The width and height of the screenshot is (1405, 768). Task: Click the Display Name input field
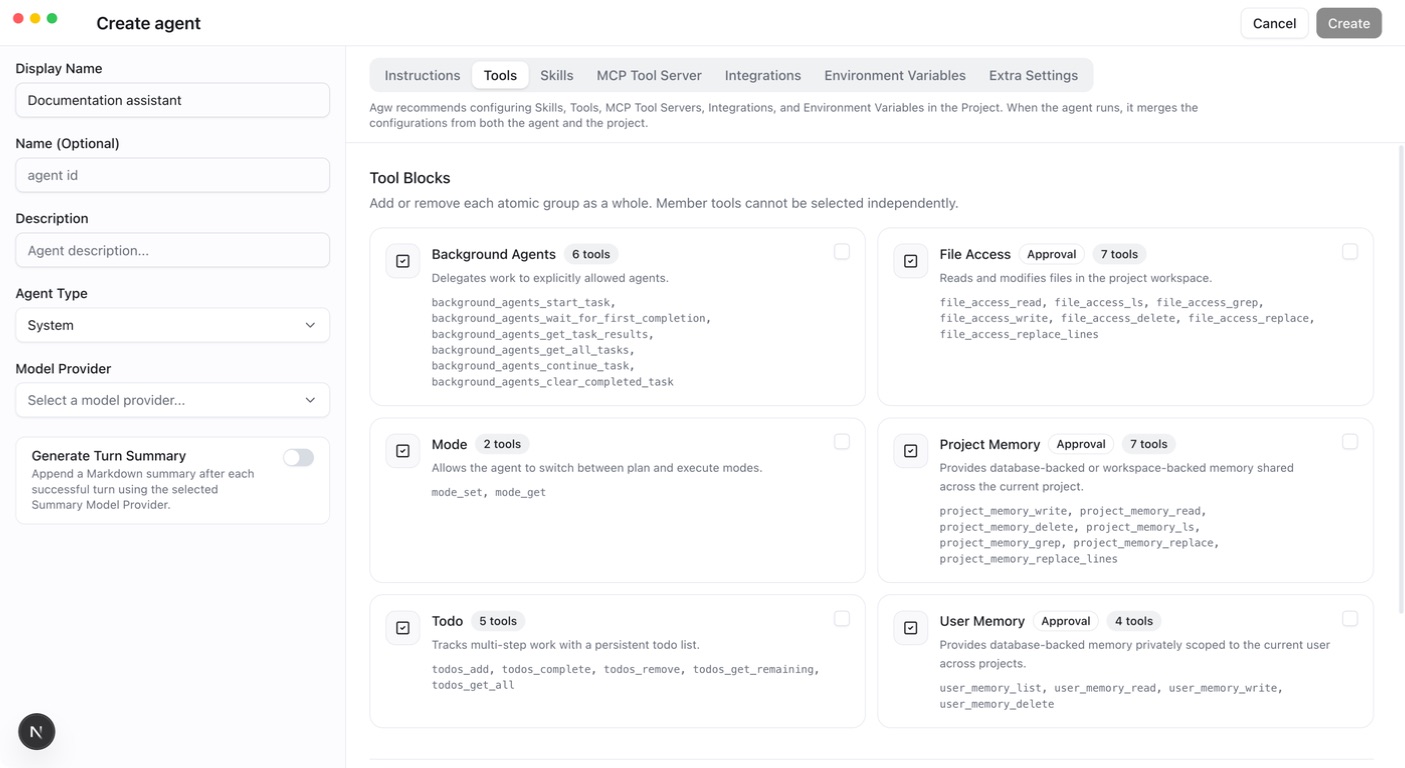[172, 100]
